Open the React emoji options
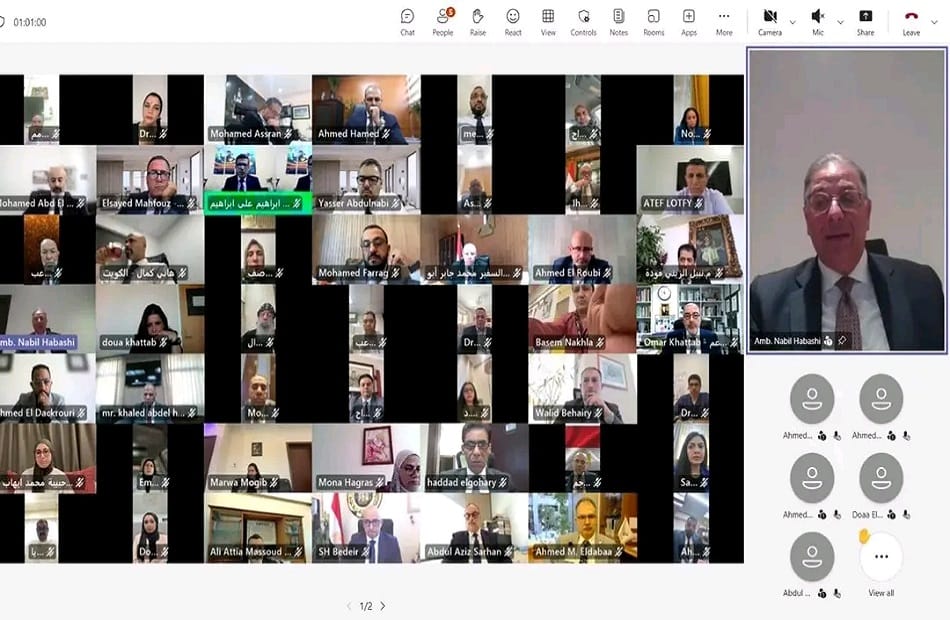The image size is (950, 620). [513, 21]
